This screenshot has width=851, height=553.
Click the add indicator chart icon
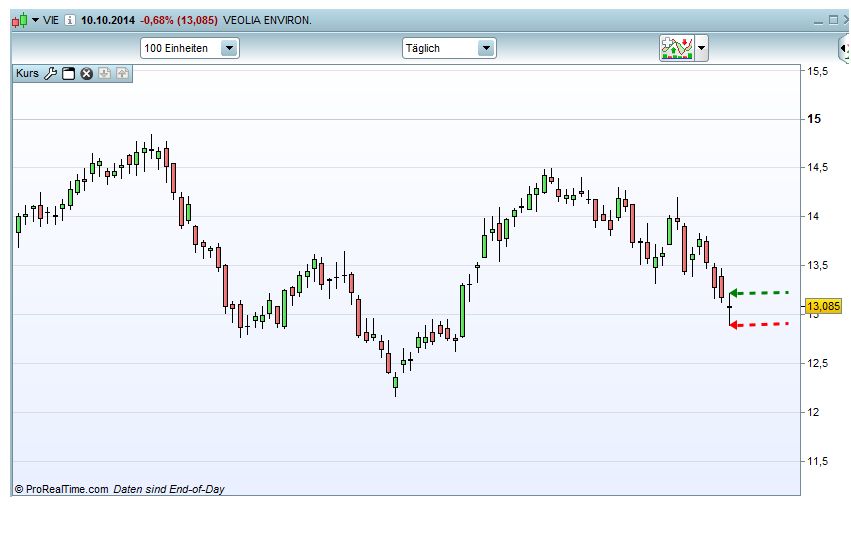tap(677, 48)
